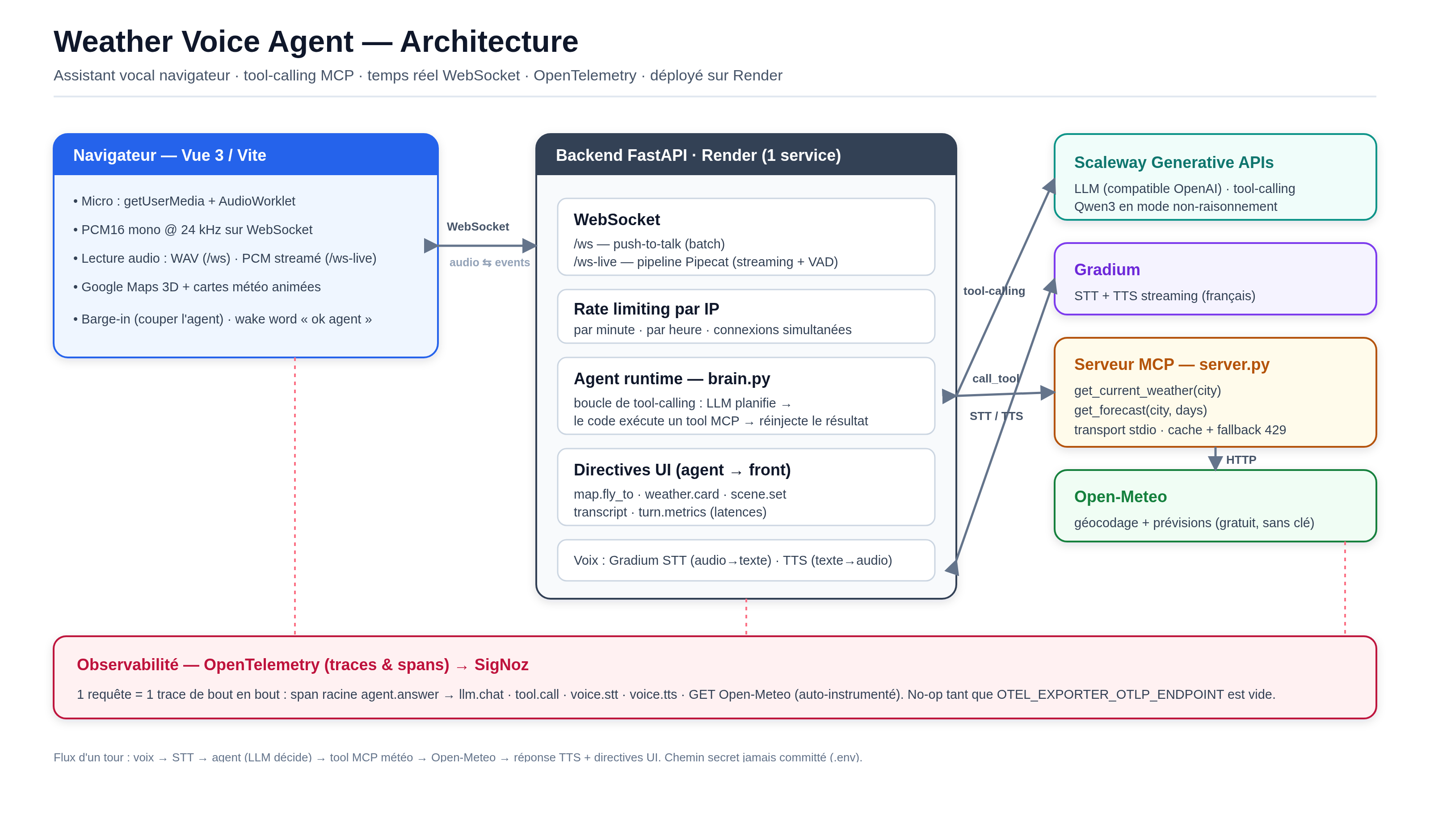Click the 'Scaleway Generative APIs' title
Image resolution: width=1430 pixels, height=840 pixels.
pos(1173,162)
